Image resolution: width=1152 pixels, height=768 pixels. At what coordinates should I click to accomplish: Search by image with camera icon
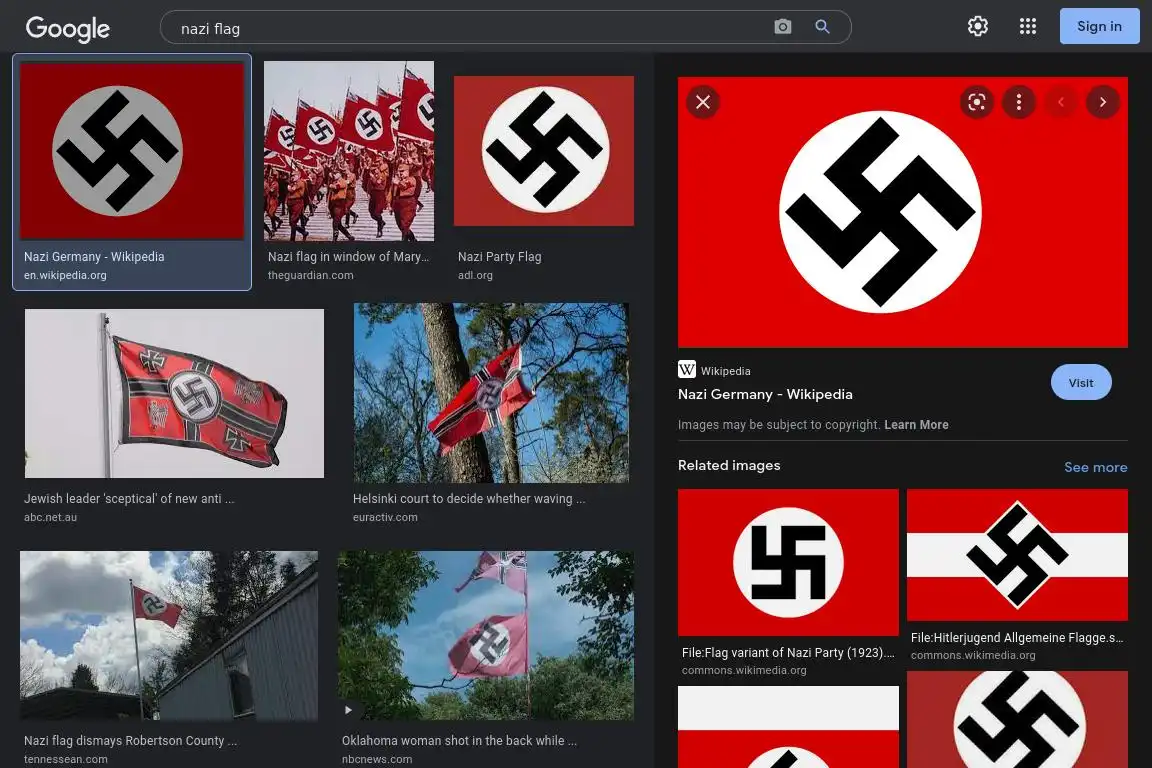click(x=782, y=27)
